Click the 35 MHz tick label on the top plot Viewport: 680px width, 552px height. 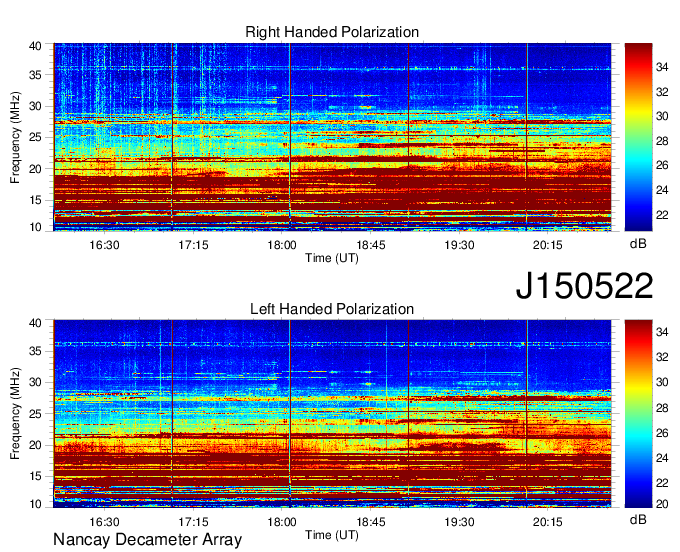[x=36, y=75]
